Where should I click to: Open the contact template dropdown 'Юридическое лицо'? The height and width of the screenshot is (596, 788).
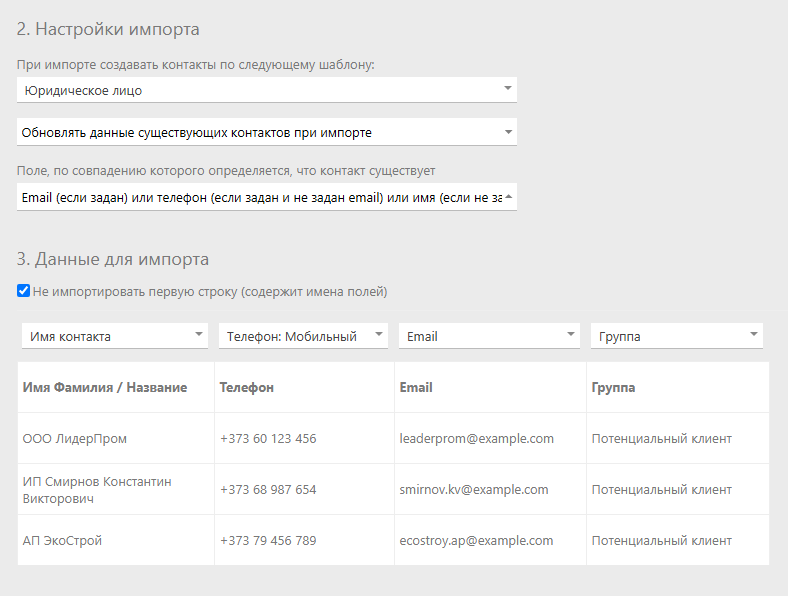(267, 90)
